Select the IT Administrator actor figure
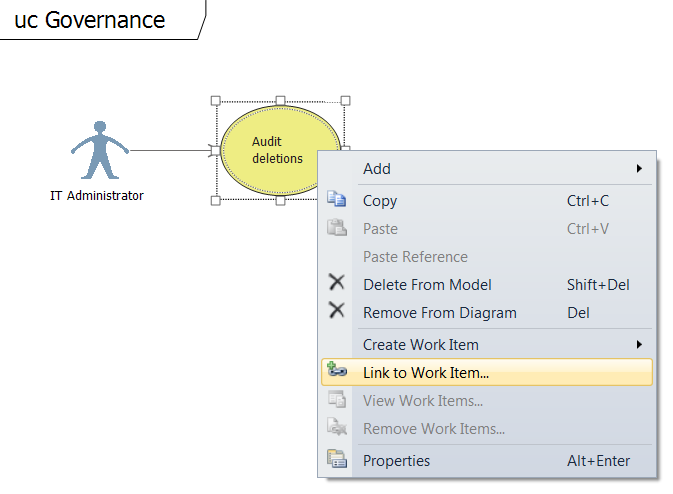Viewport: 673px width, 494px height. point(100,150)
